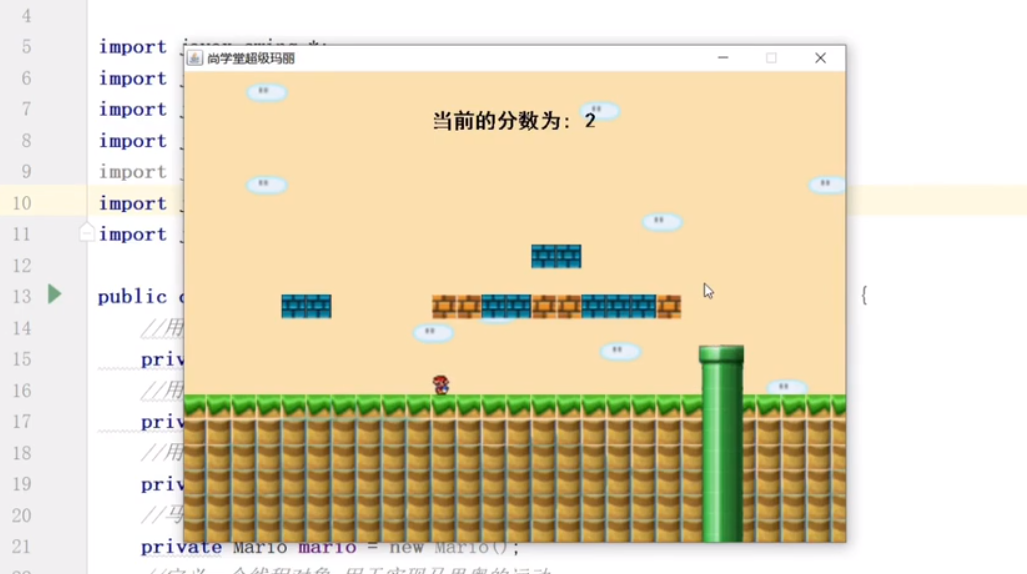Click the import keyword on line 5

[133, 47]
